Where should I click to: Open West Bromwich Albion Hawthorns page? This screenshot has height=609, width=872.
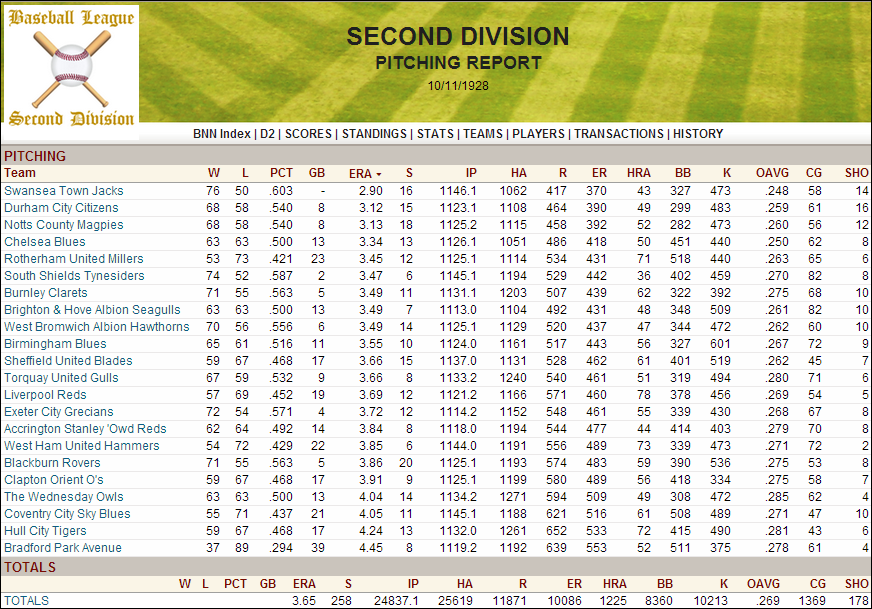coord(97,327)
